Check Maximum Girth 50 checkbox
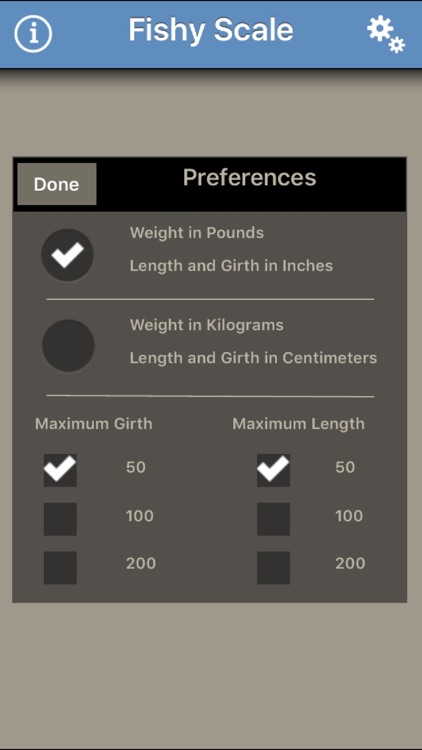 point(60,470)
